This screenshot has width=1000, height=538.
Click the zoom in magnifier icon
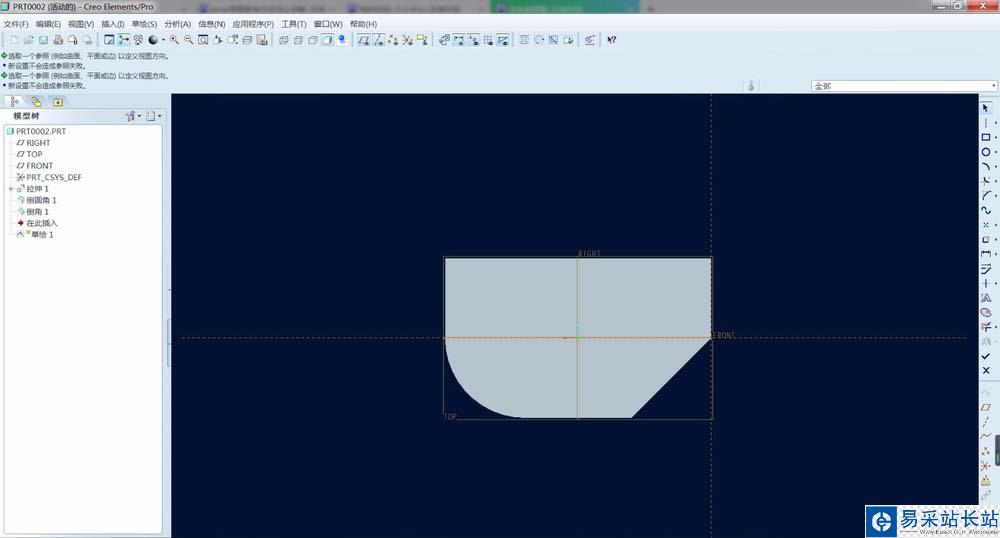coord(174,40)
